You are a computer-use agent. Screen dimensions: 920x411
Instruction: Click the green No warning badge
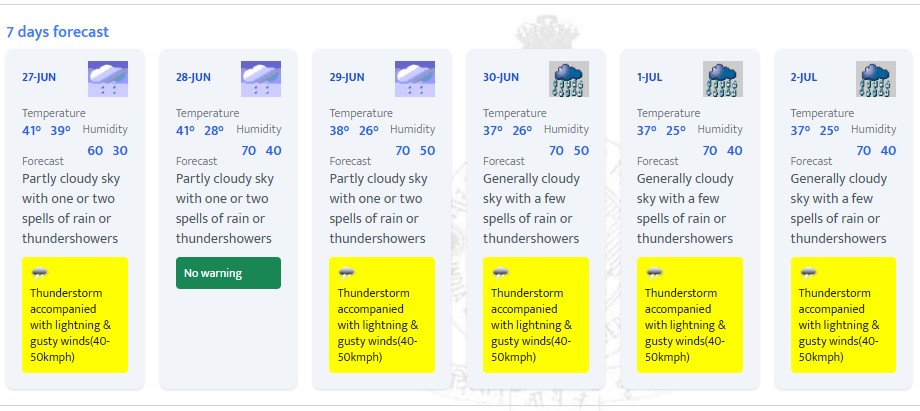pos(228,273)
